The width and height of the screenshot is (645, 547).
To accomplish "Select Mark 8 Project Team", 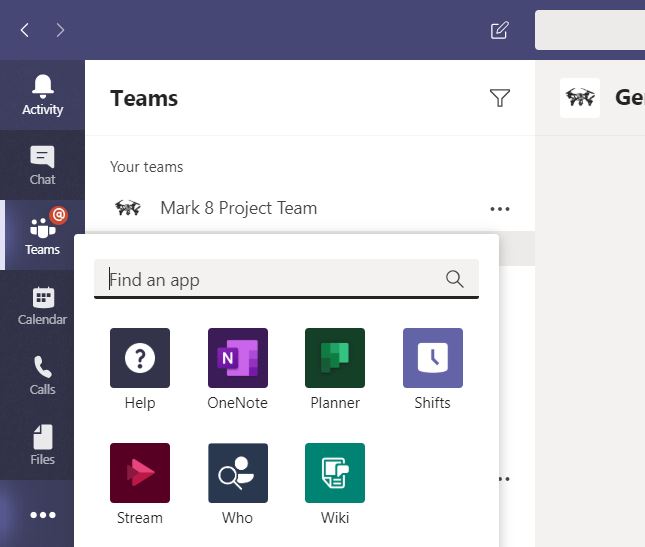I will click(238, 208).
